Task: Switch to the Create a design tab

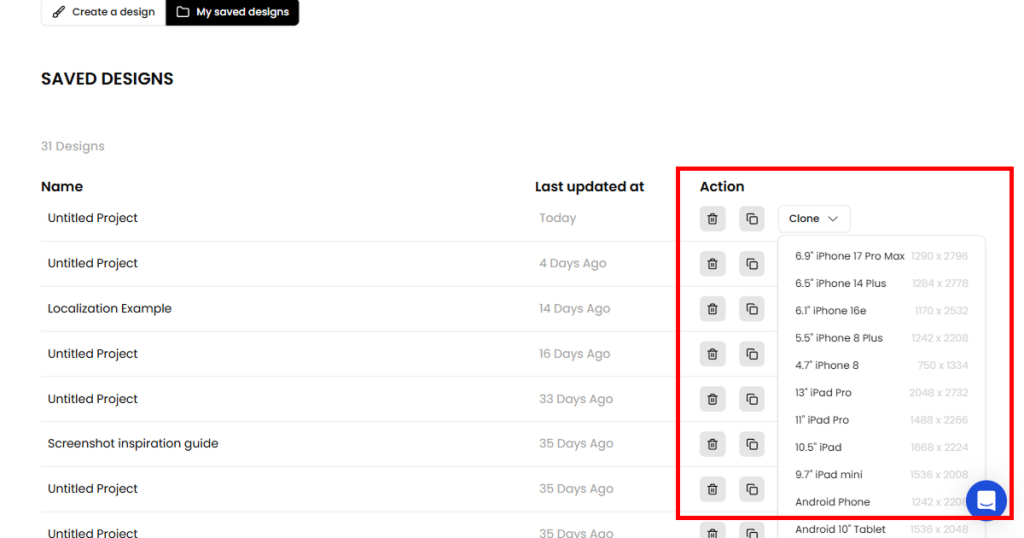Action: pyautogui.click(x=104, y=12)
